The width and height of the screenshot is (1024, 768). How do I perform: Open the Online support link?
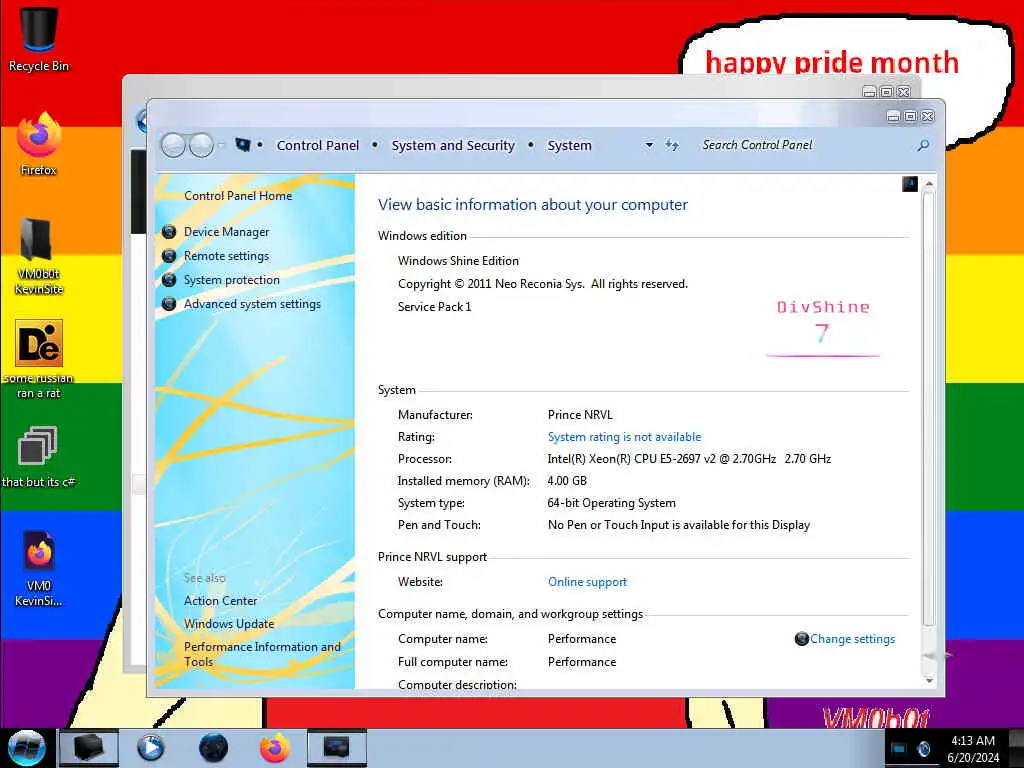point(587,582)
